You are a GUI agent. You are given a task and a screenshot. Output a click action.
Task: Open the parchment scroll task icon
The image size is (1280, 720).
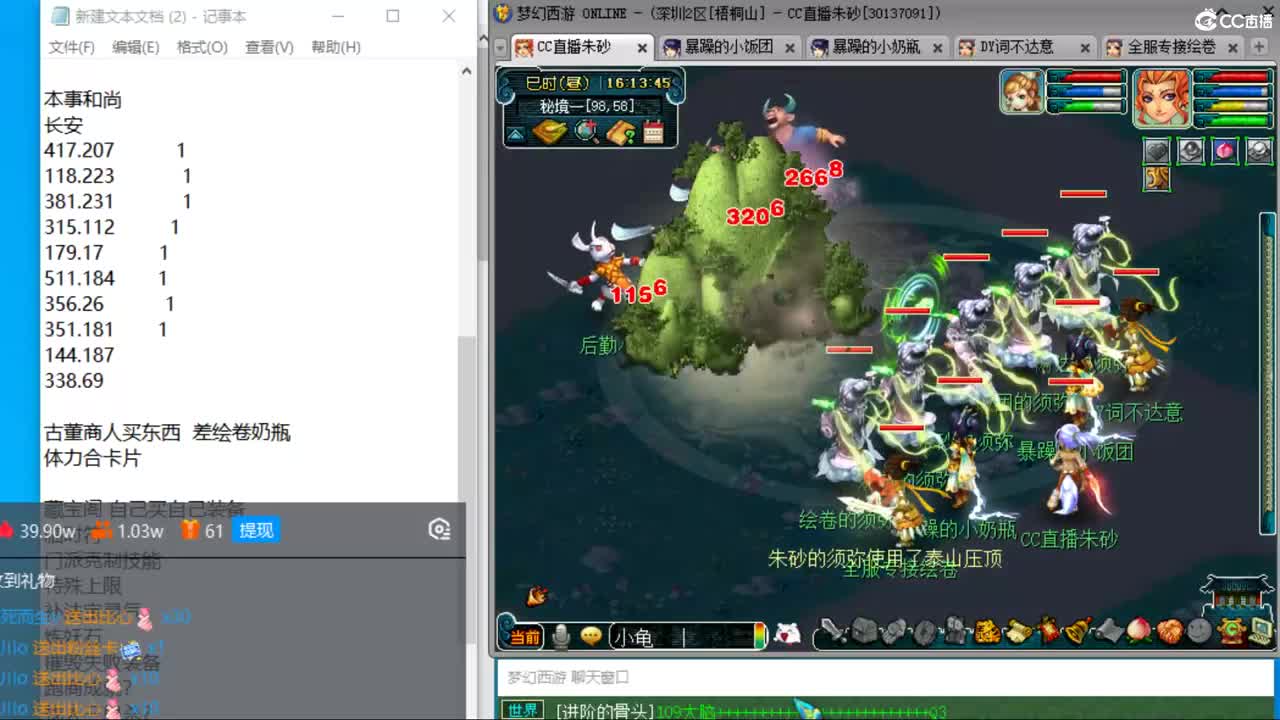[1018, 631]
